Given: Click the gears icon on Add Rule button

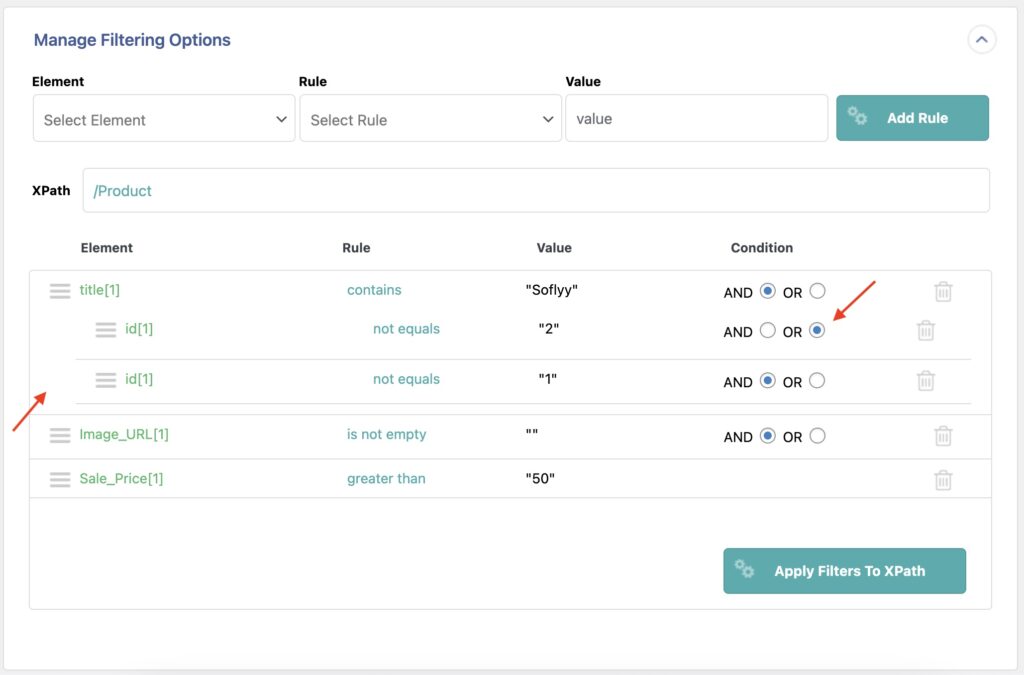Looking at the screenshot, I should (858, 117).
